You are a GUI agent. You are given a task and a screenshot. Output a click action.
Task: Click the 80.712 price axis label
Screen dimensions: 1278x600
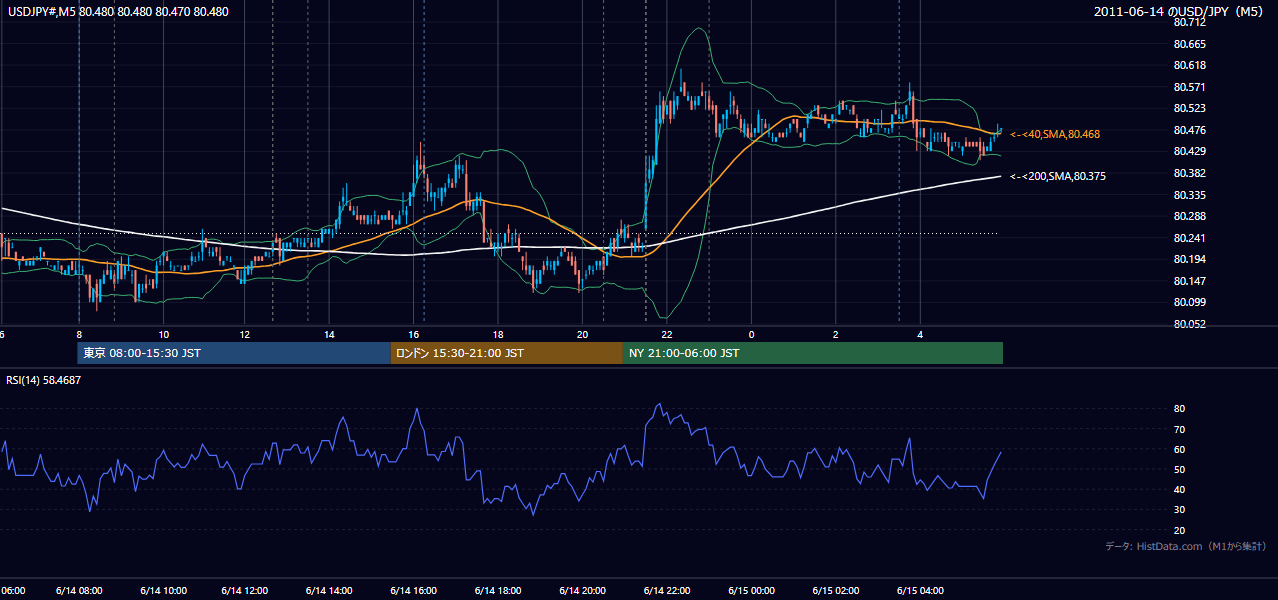[x=1189, y=23]
